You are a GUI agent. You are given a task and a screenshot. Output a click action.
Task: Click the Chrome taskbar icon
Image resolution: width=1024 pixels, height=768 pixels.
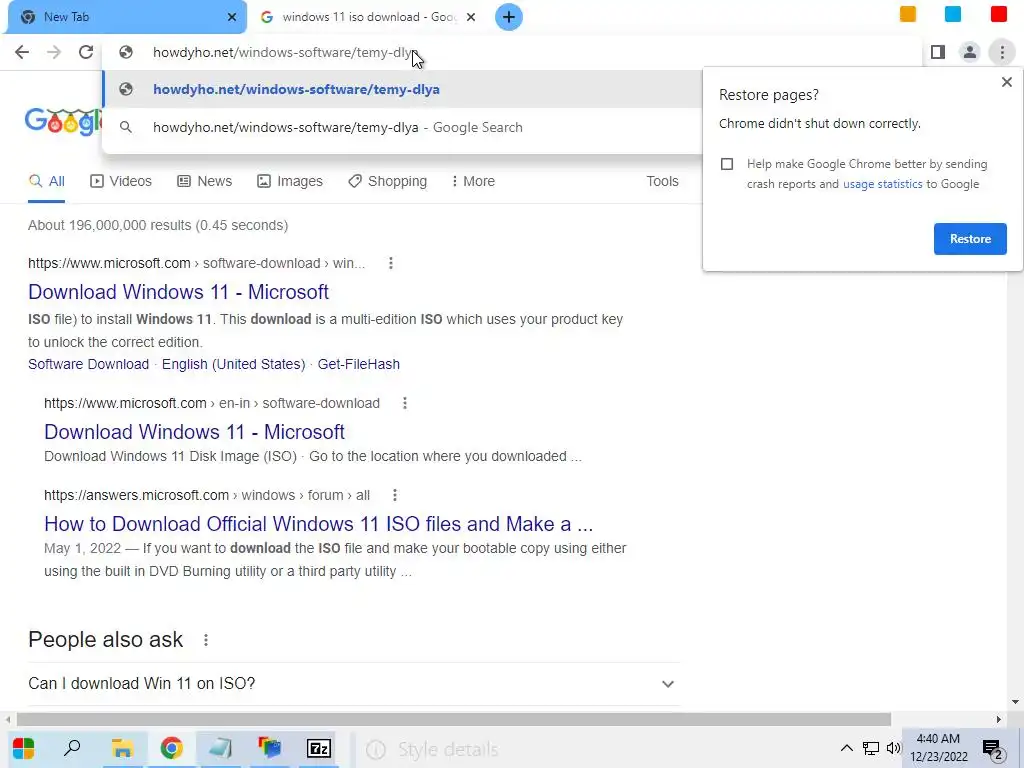click(172, 748)
